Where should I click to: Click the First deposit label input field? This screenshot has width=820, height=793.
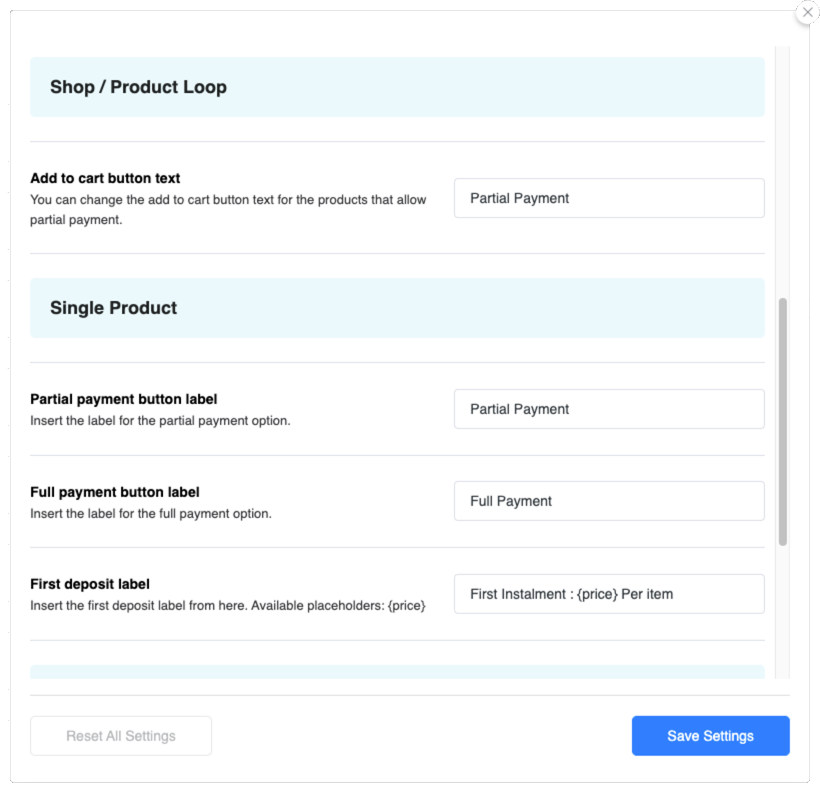609,594
